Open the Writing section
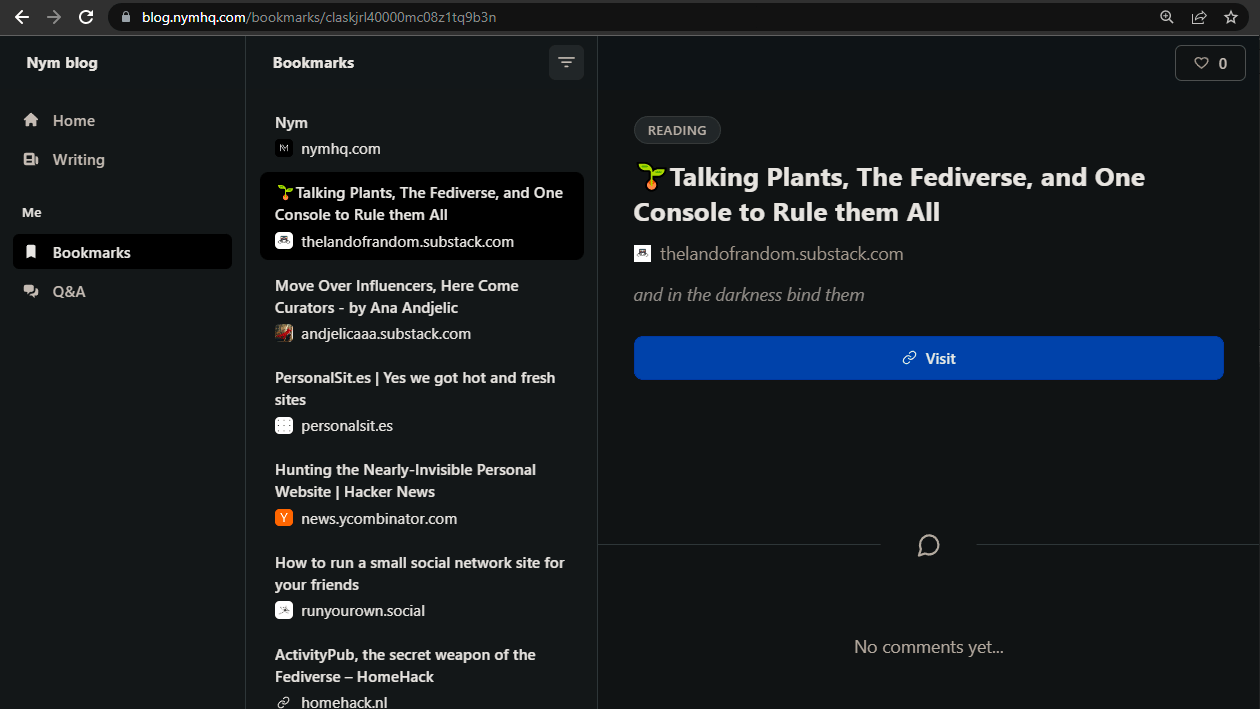This screenshot has height=709, width=1260. [78, 159]
